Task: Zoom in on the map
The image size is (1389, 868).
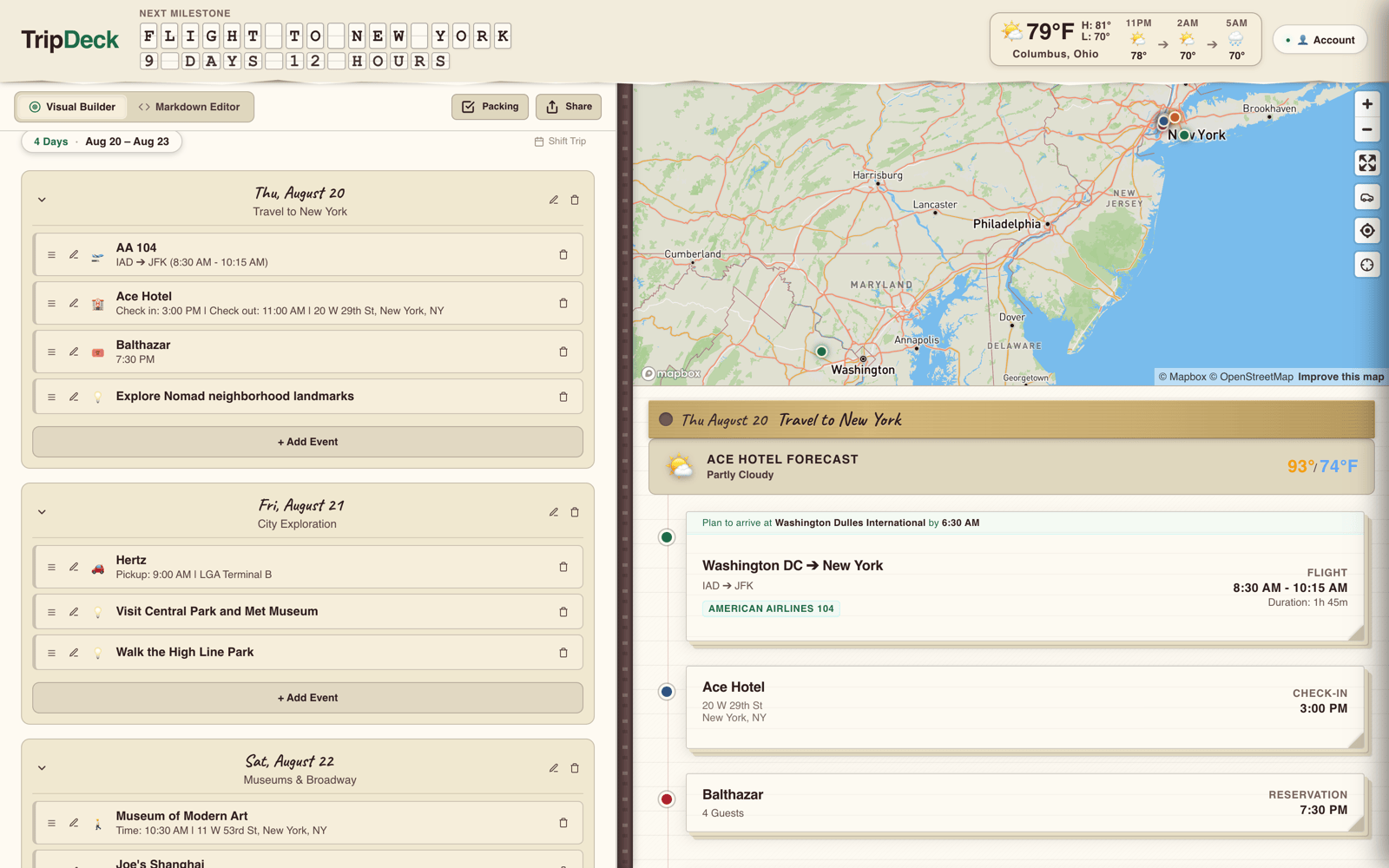Action: (1367, 104)
